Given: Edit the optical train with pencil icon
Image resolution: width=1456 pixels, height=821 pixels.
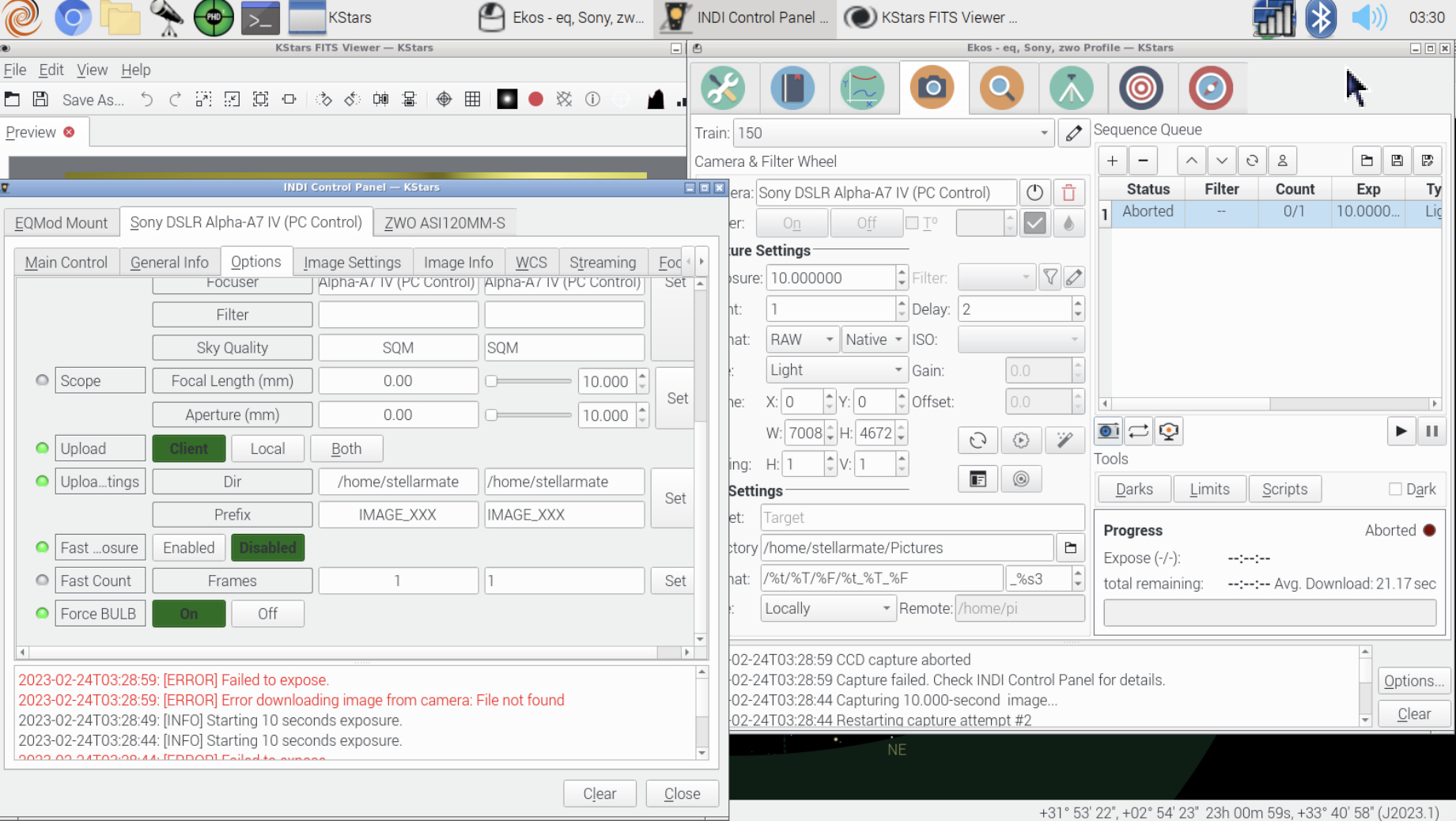Looking at the screenshot, I should tap(1073, 133).
